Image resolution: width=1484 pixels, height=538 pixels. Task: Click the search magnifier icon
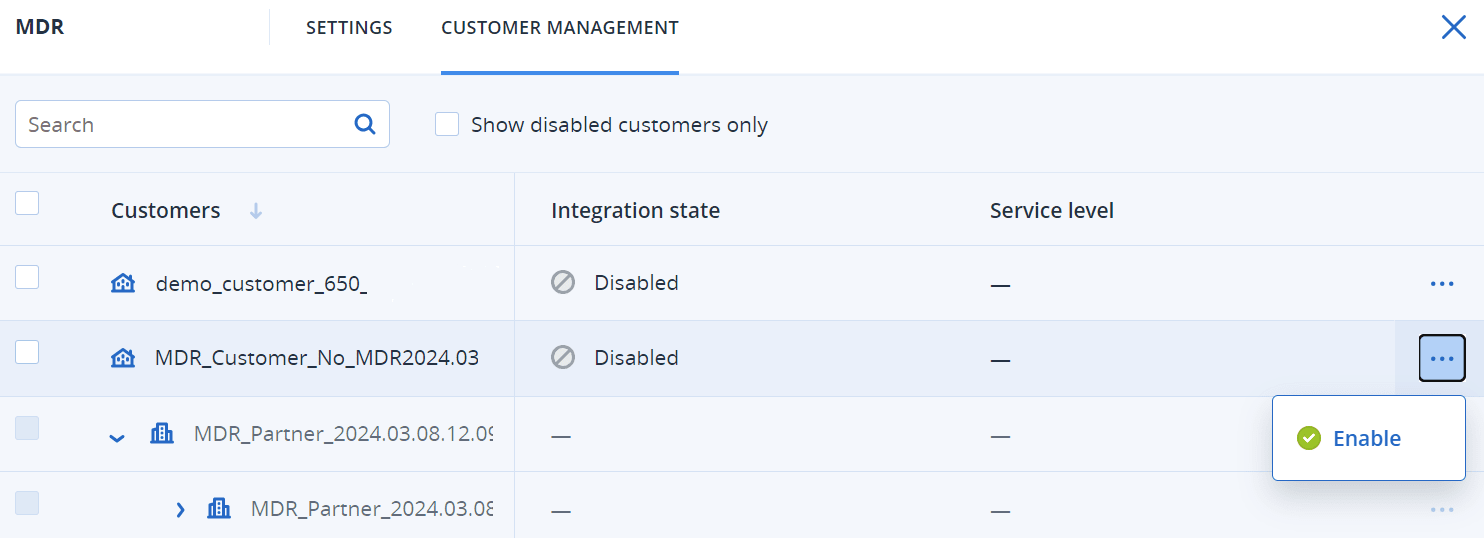point(365,124)
